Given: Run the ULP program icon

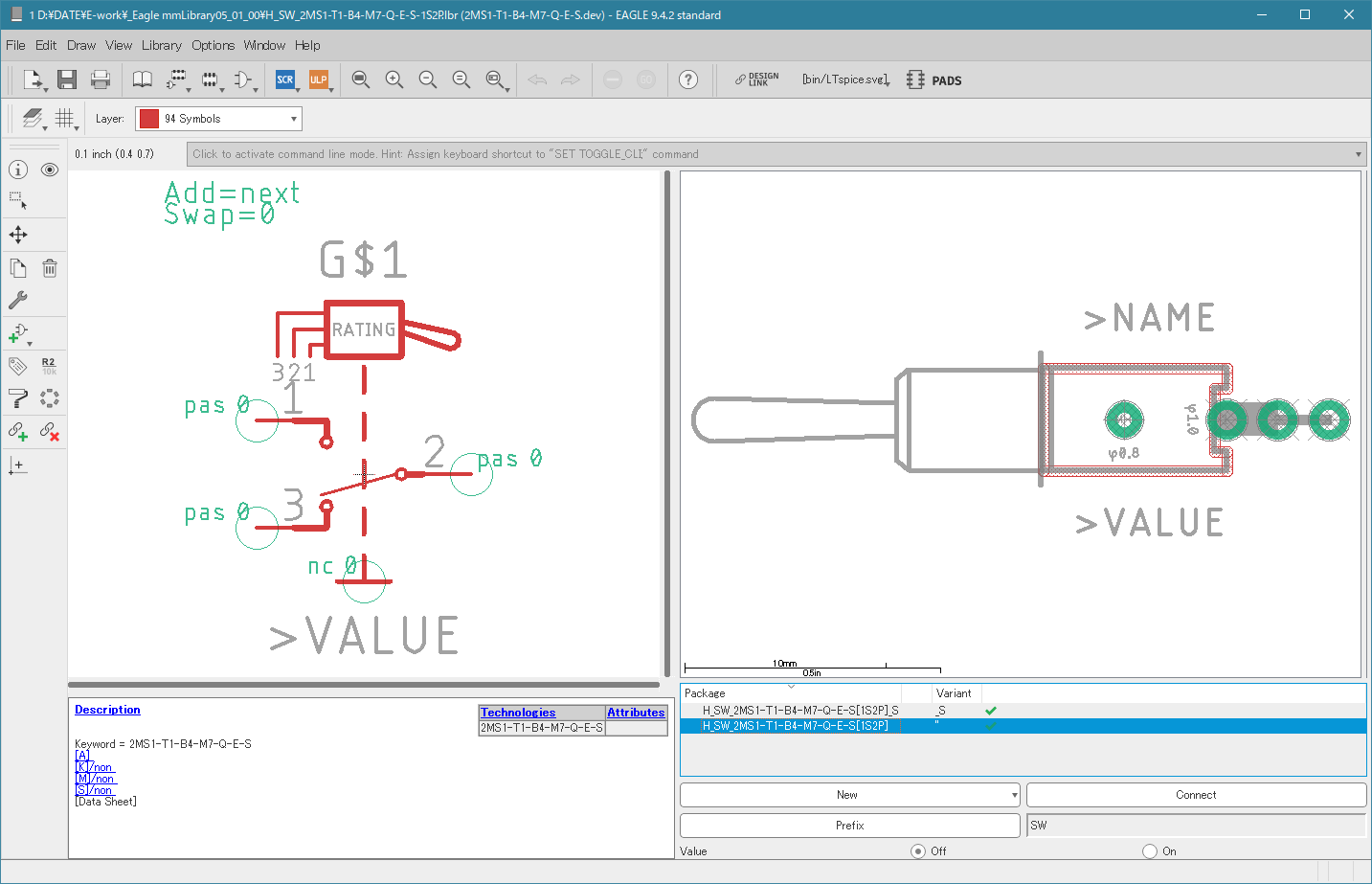Looking at the screenshot, I should pyautogui.click(x=319, y=79).
